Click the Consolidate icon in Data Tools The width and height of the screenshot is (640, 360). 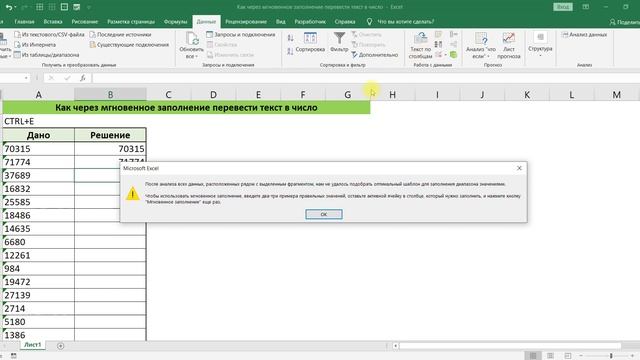point(453,34)
